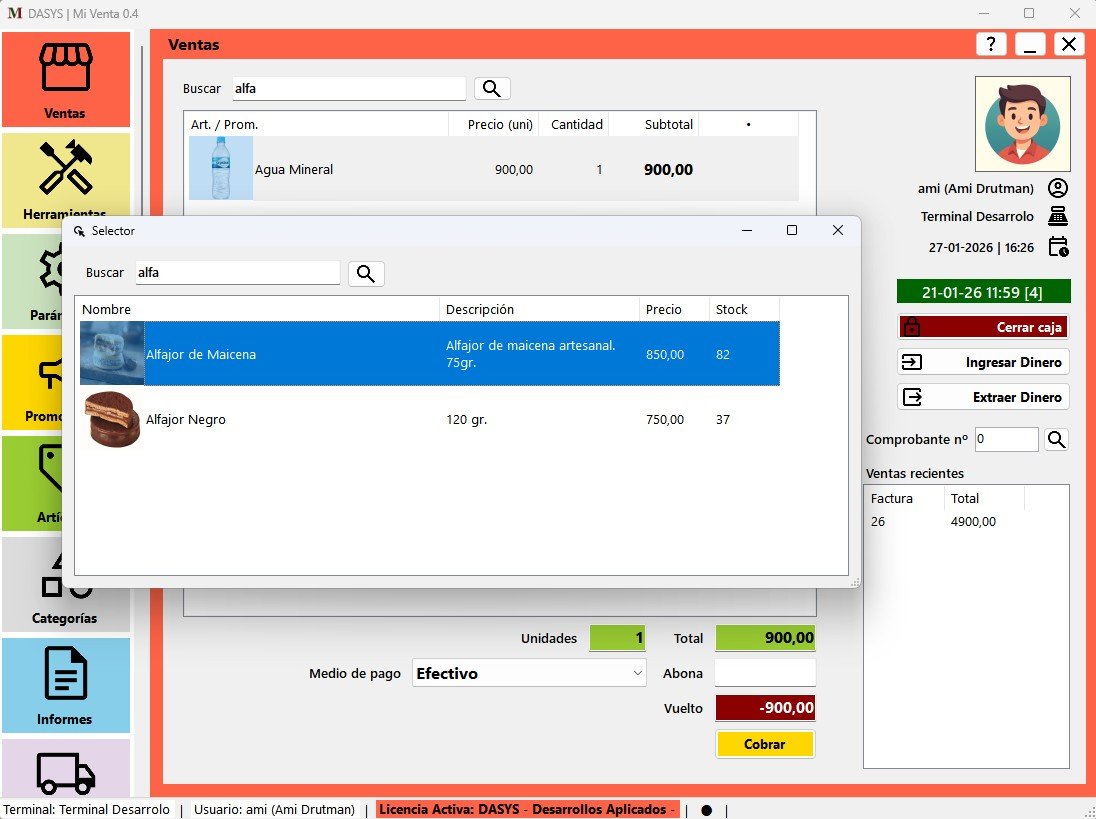
Task: Click the Abona amount input field
Action: click(x=765, y=673)
